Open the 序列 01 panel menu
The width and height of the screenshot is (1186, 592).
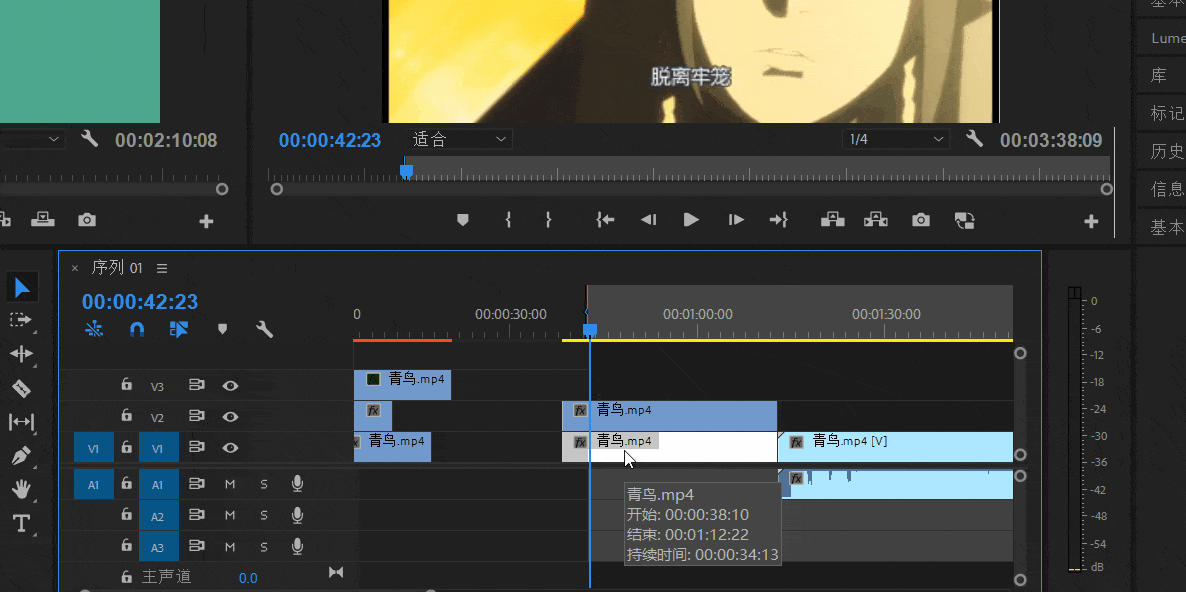pos(161,267)
